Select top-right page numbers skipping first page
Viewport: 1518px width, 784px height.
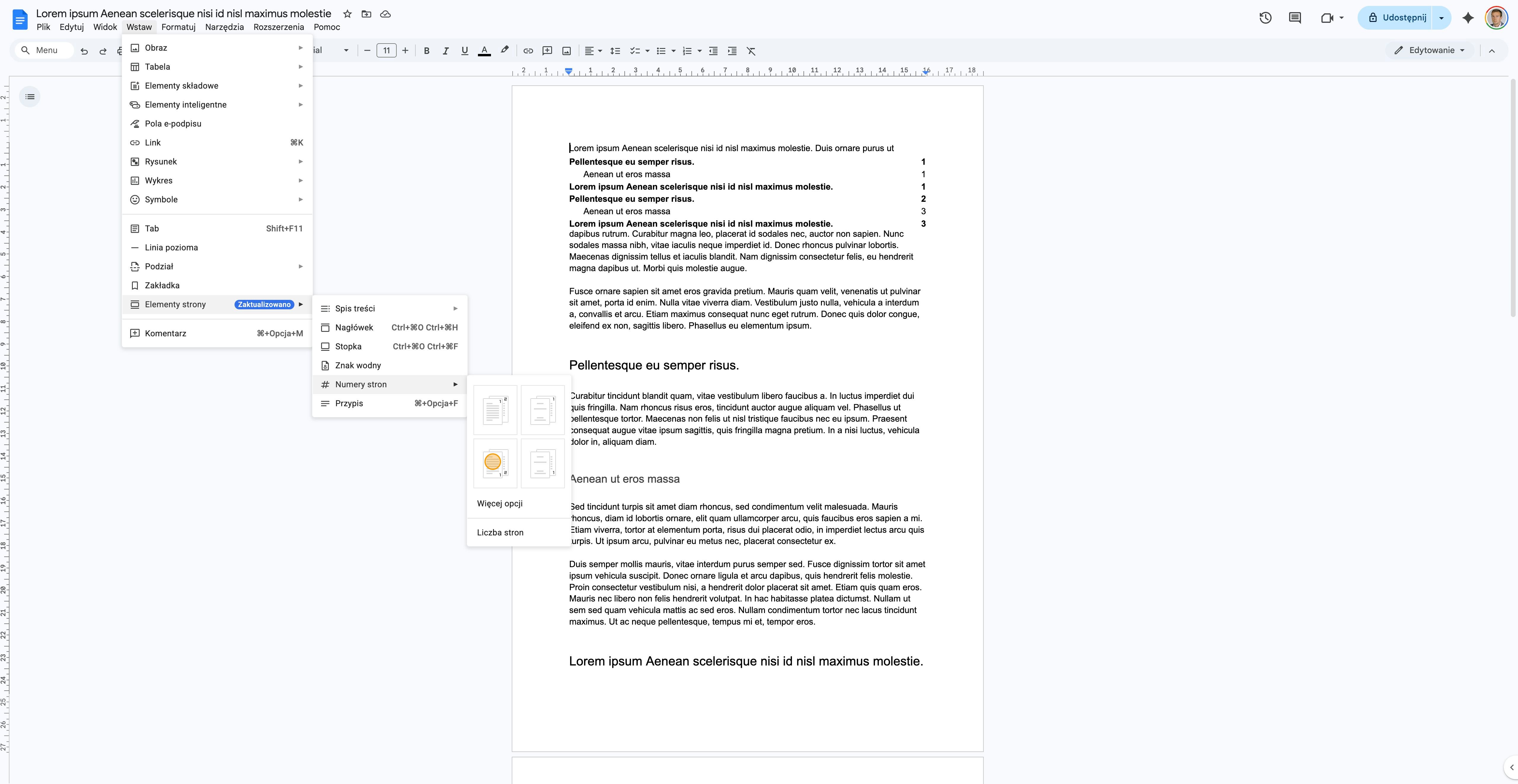click(542, 411)
